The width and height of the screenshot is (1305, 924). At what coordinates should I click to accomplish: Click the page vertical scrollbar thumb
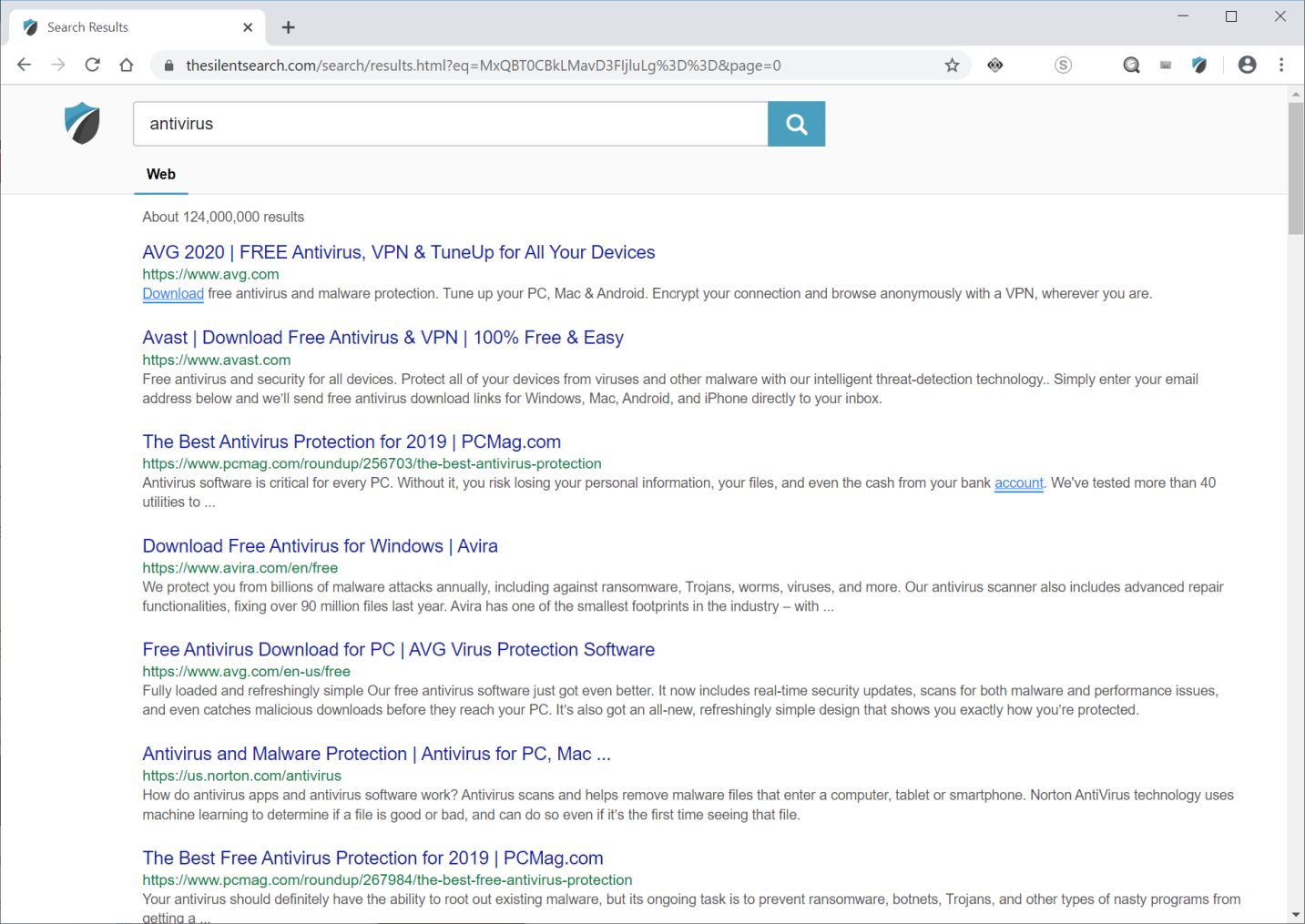coord(1296,168)
